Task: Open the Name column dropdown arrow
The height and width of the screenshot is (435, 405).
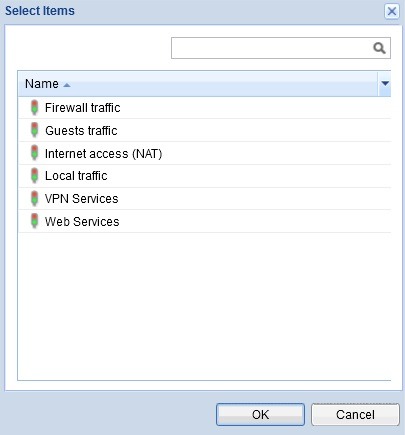Action: (385, 83)
